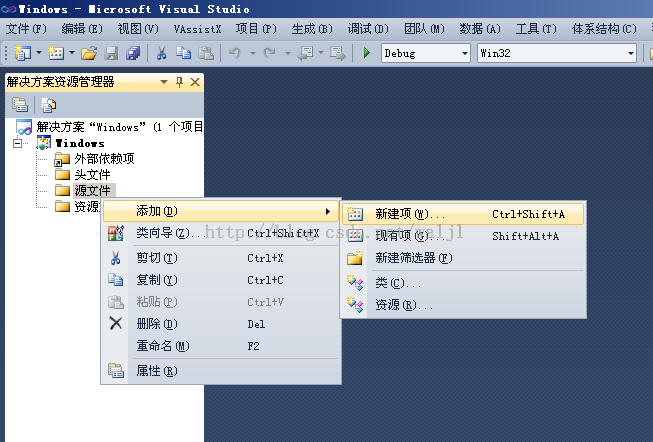Choose 剪切(T) in the context menu
653x442 pixels.
(221, 258)
